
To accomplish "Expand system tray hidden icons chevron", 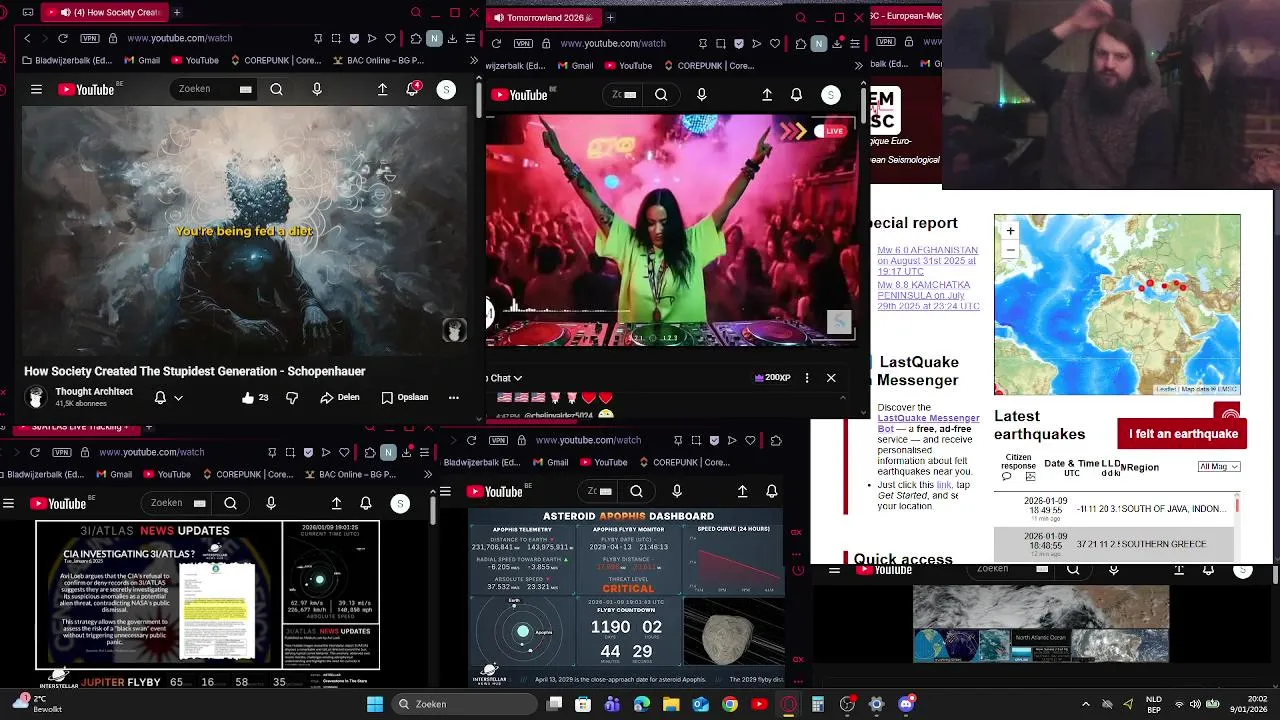I will (1087, 704).
